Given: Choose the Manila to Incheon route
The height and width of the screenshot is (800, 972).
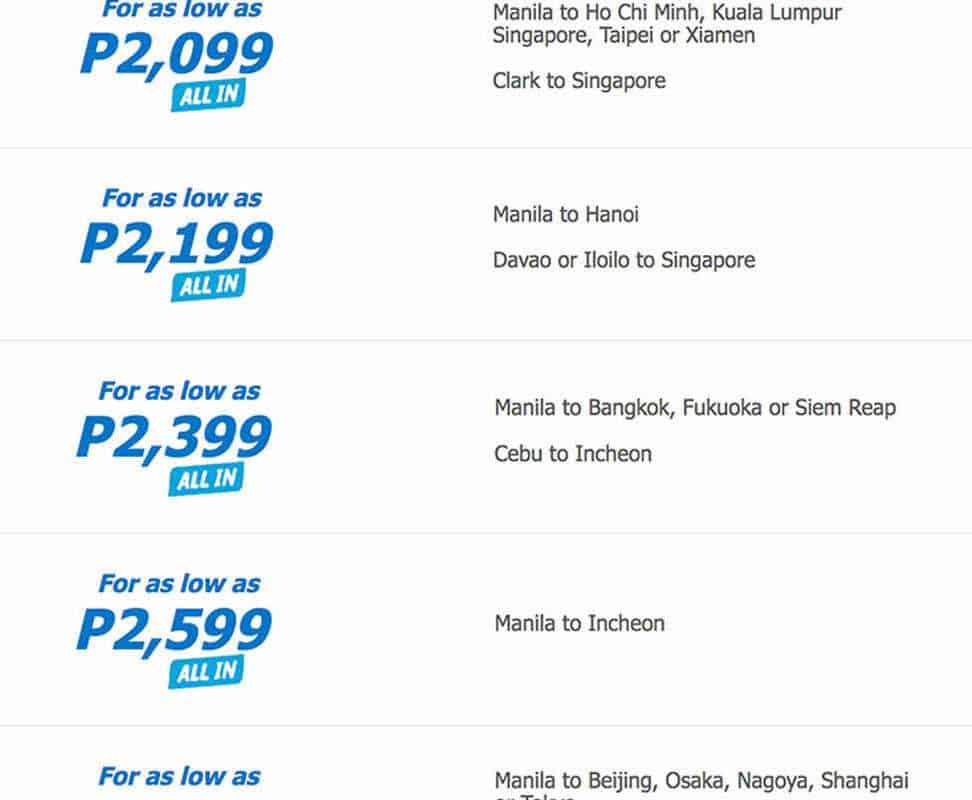Looking at the screenshot, I should (x=579, y=624).
